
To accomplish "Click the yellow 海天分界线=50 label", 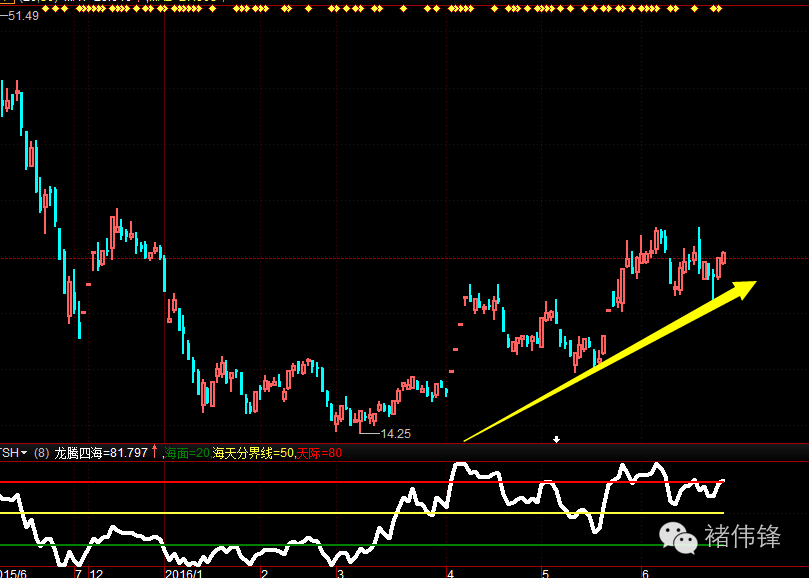I will click(253, 453).
